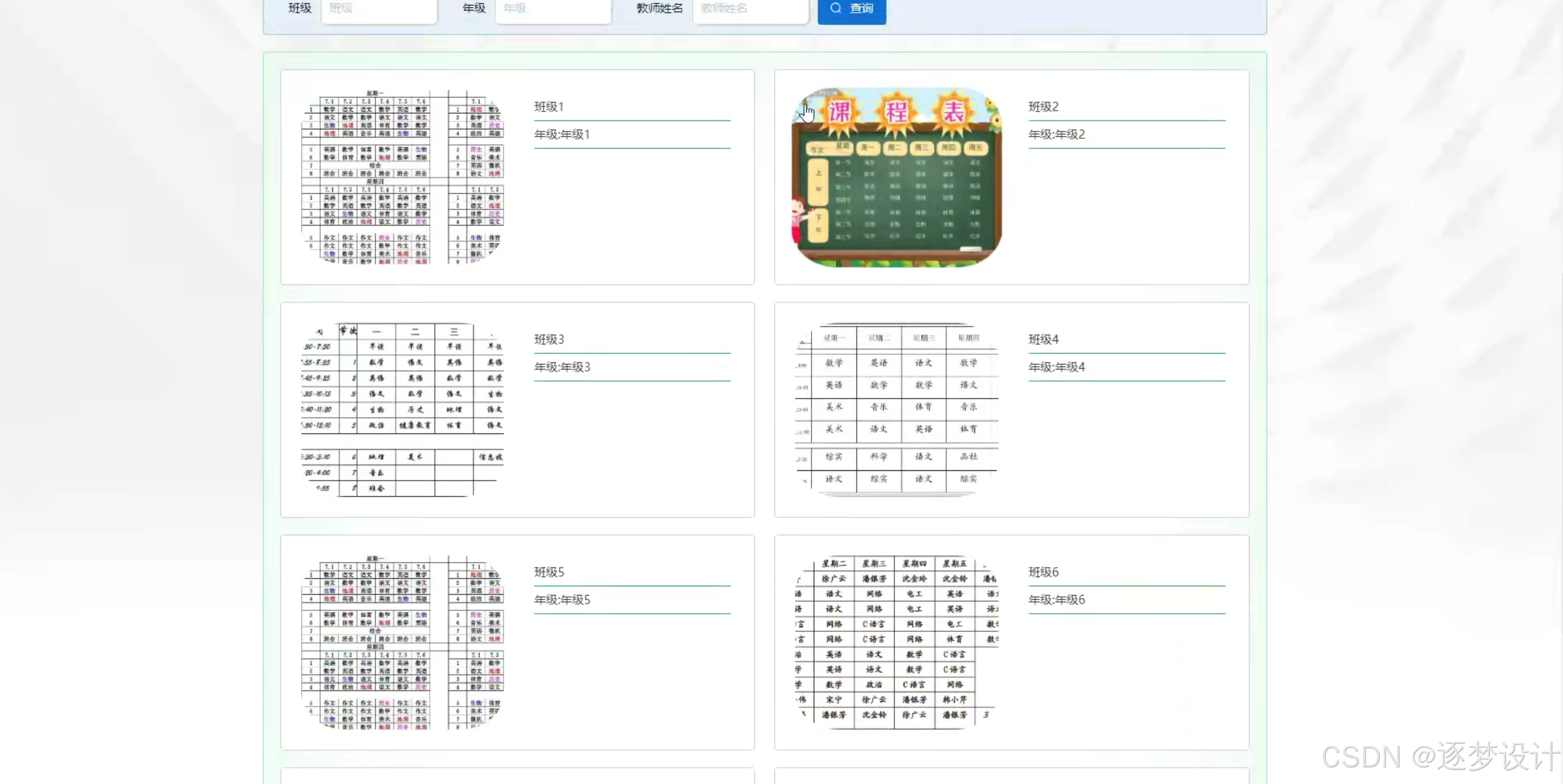This screenshot has height=784, width=1563.
Task: Click the 年级:年级2 text
Action: (1056, 134)
